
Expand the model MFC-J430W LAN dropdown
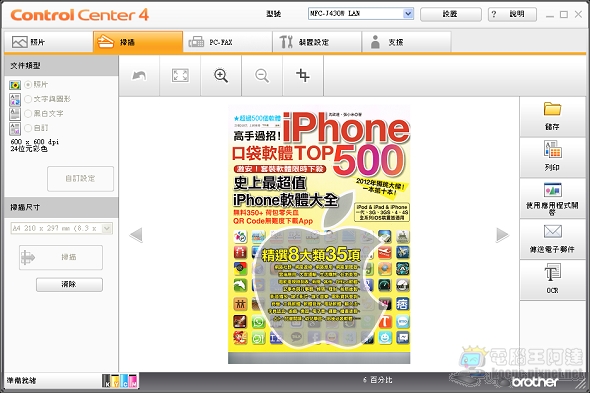tap(408, 14)
